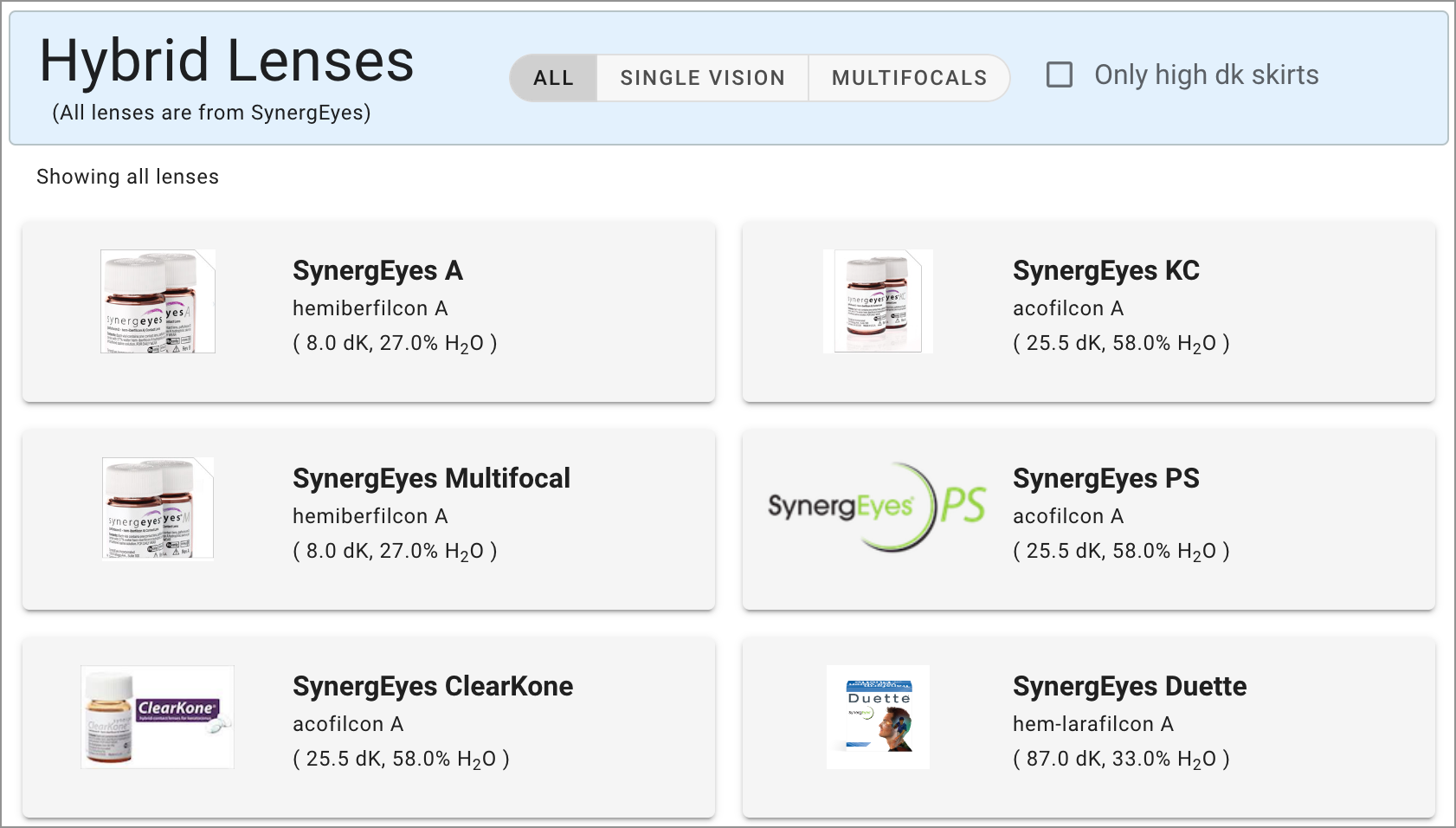The width and height of the screenshot is (1456, 828).
Task: Open SynergEyes PS lens title
Action: pos(1105,479)
